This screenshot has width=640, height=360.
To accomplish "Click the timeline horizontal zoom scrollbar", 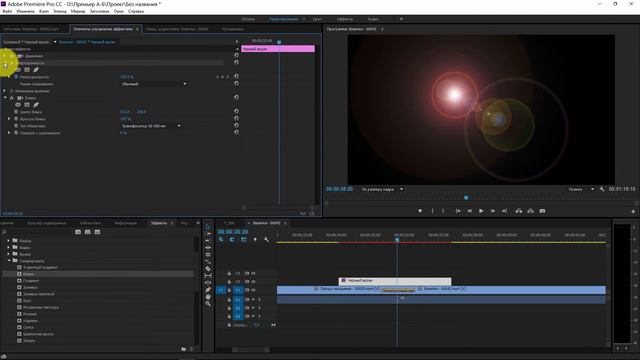I will [x=251, y=350].
